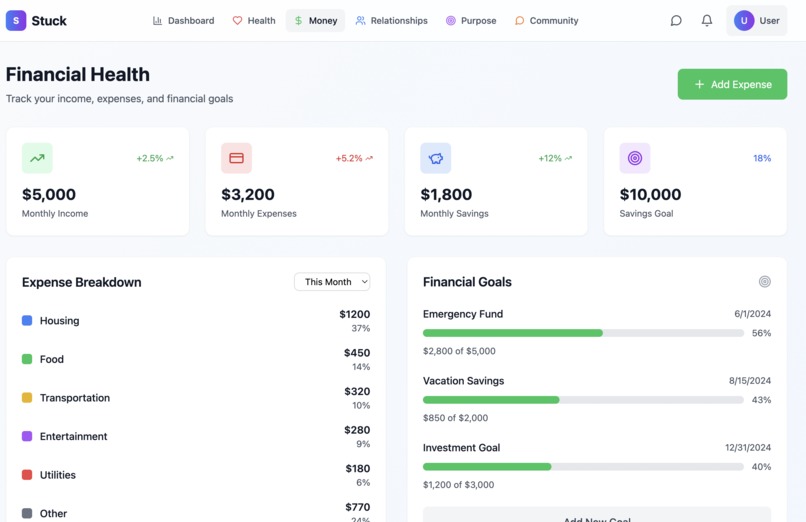This screenshot has height=522, width=806.
Task: Click the Savings Goal target icon
Action: coord(635,158)
